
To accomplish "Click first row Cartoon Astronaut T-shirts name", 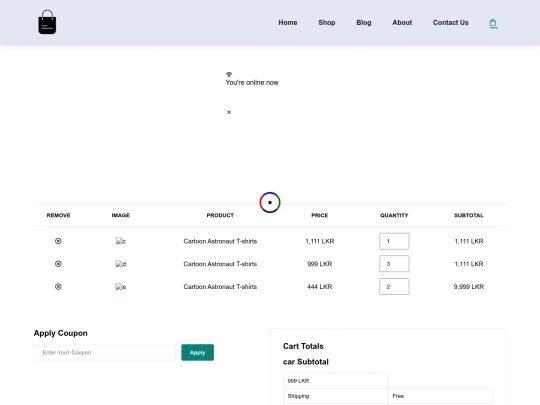I will [220, 241].
